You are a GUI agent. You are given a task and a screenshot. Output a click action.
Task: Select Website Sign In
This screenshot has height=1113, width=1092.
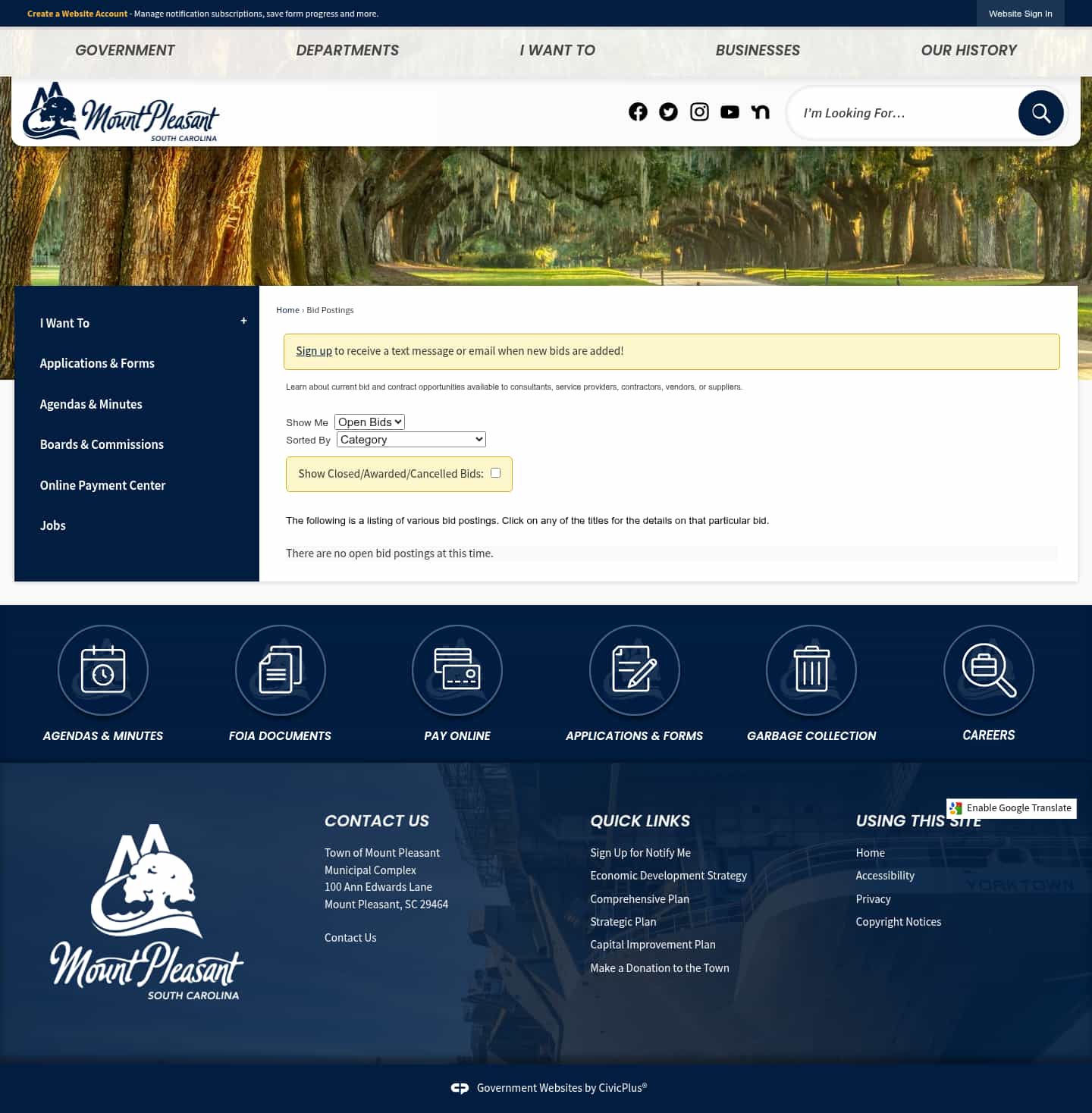[x=1020, y=13]
